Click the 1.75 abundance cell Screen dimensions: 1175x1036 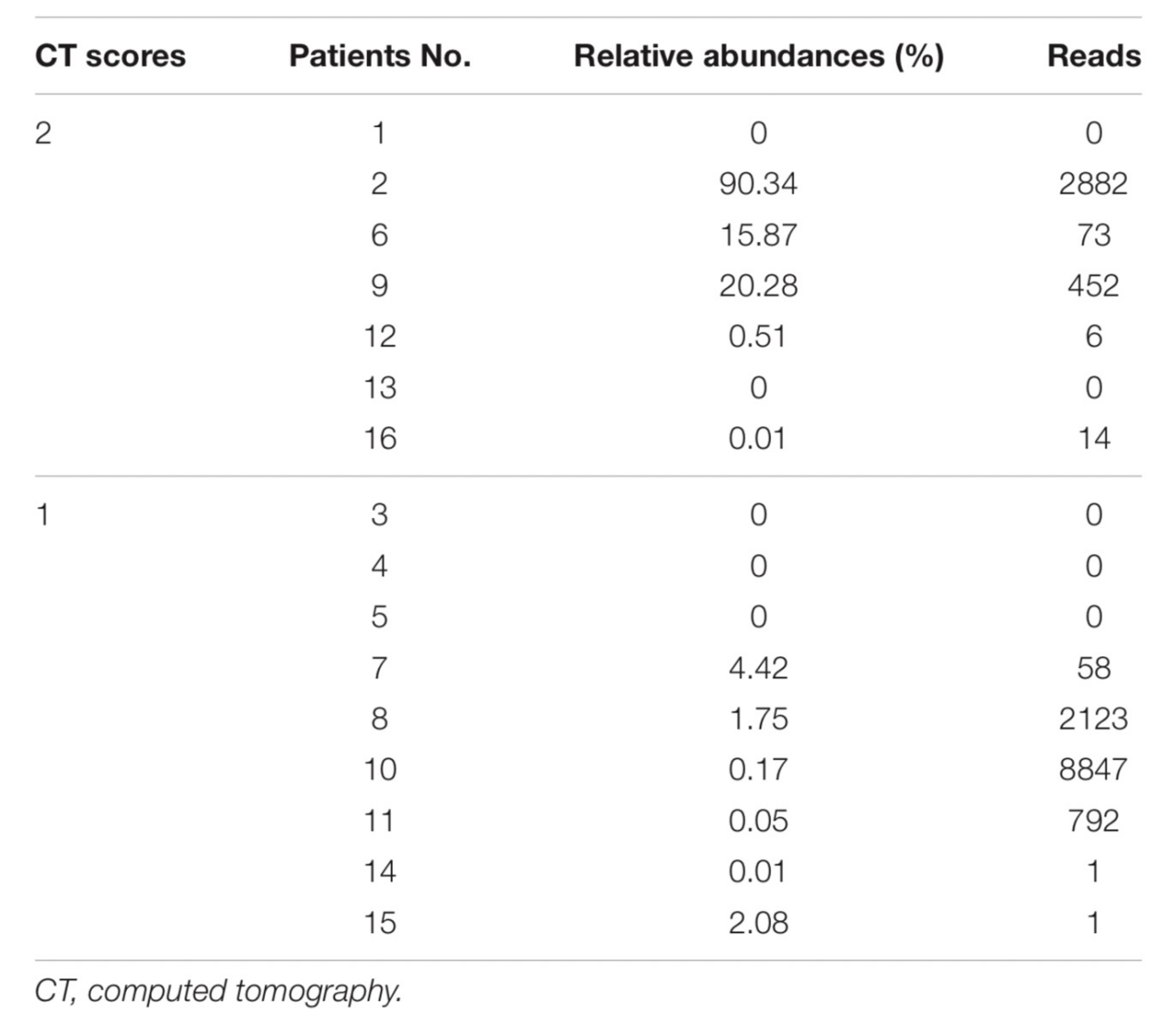[758, 718]
